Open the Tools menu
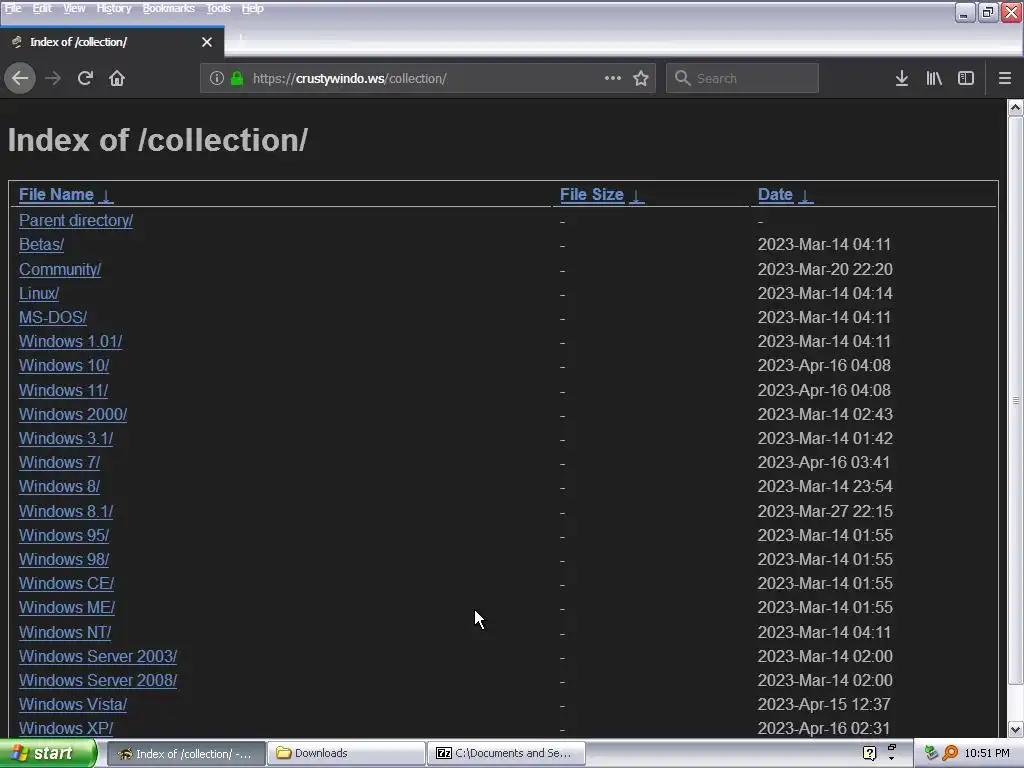The image size is (1024, 768). pyautogui.click(x=218, y=8)
